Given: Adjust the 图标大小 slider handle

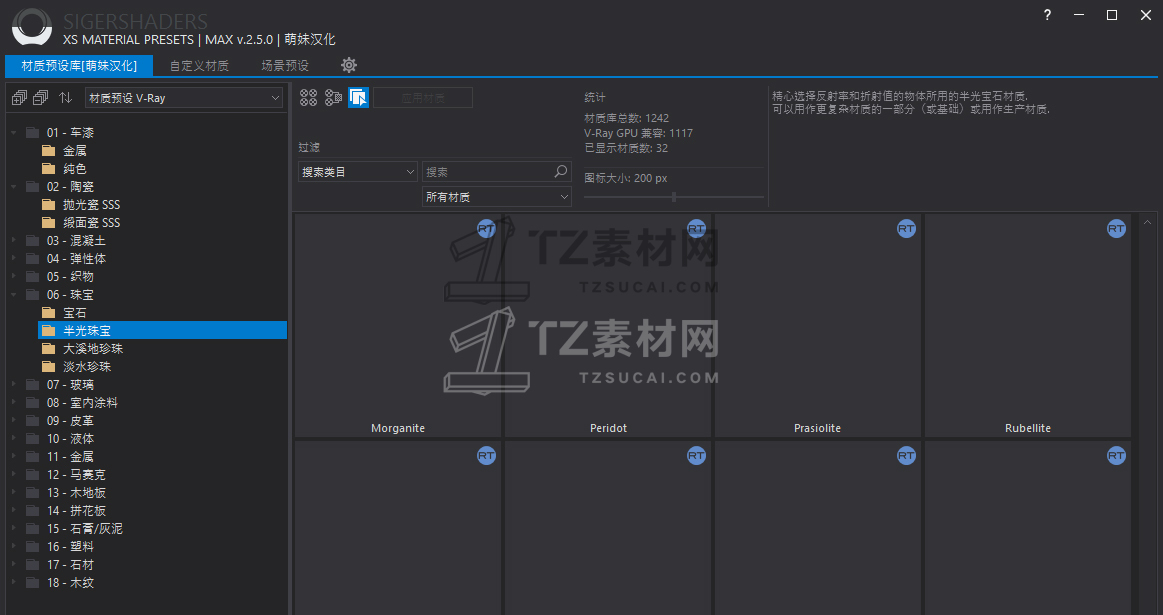Looking at the screenshot, I should coord(673,197).
